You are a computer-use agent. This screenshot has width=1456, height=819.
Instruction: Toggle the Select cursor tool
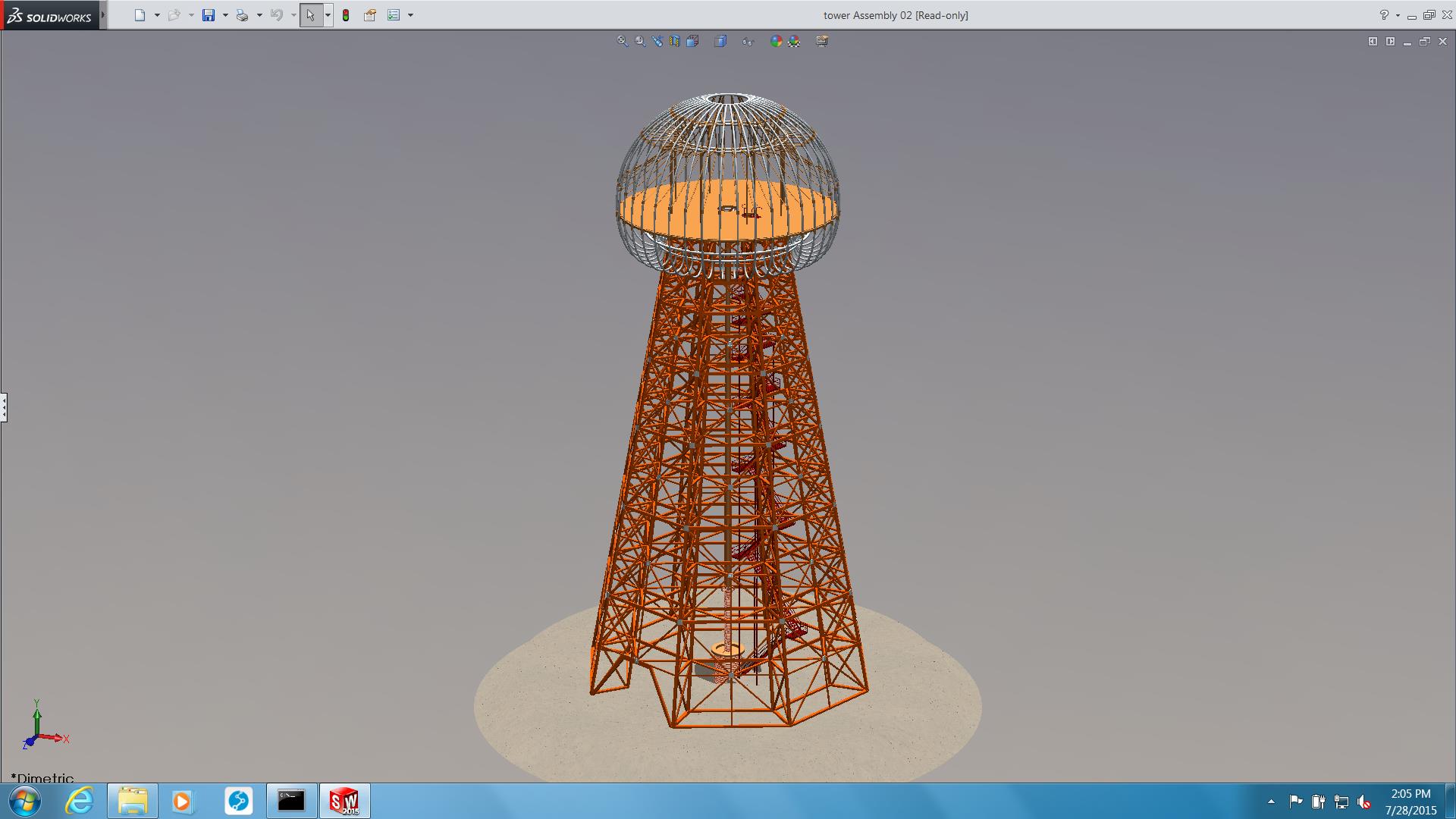point(311,15)
